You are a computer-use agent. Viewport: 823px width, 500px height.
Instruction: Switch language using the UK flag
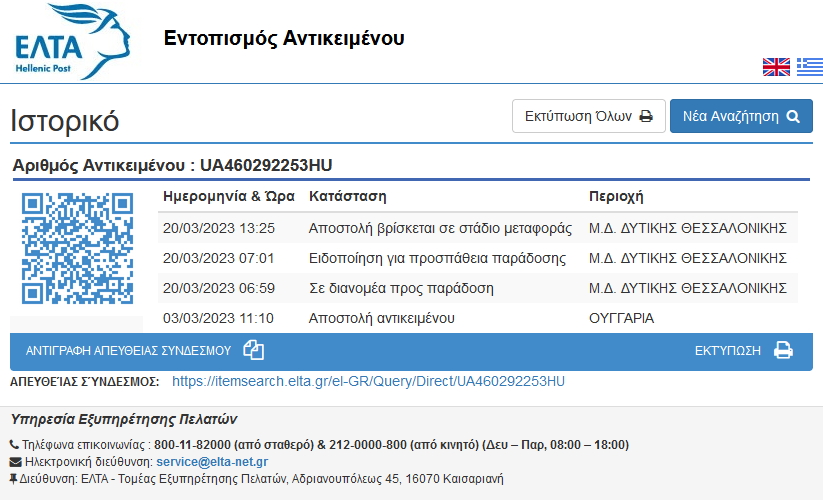[x=776, y=67]
